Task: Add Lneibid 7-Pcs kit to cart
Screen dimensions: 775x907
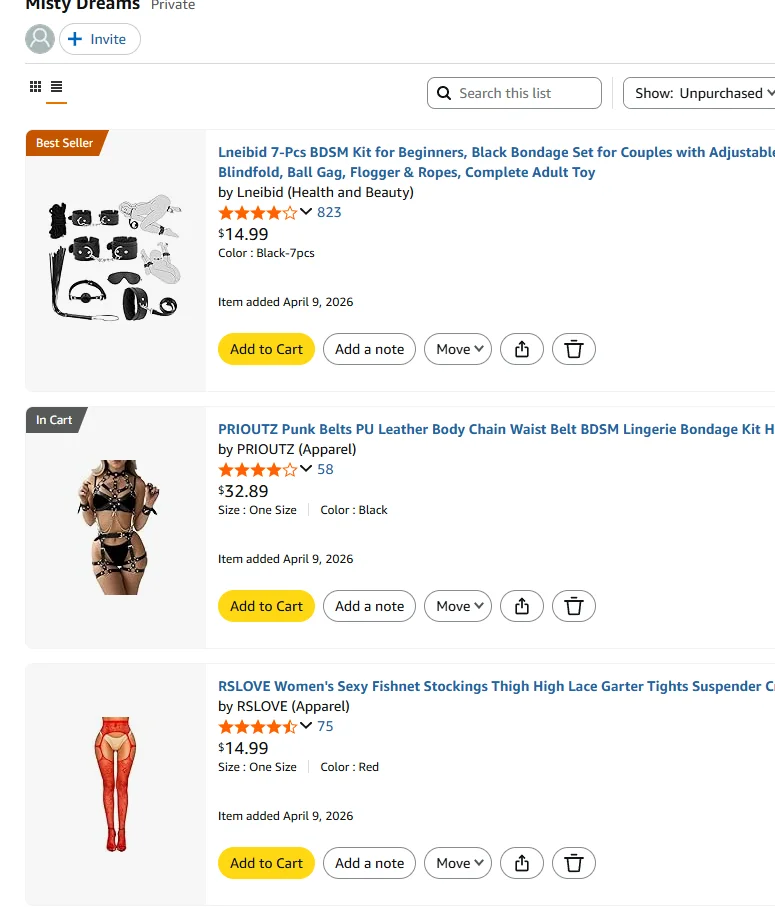Action: (266, 349)
